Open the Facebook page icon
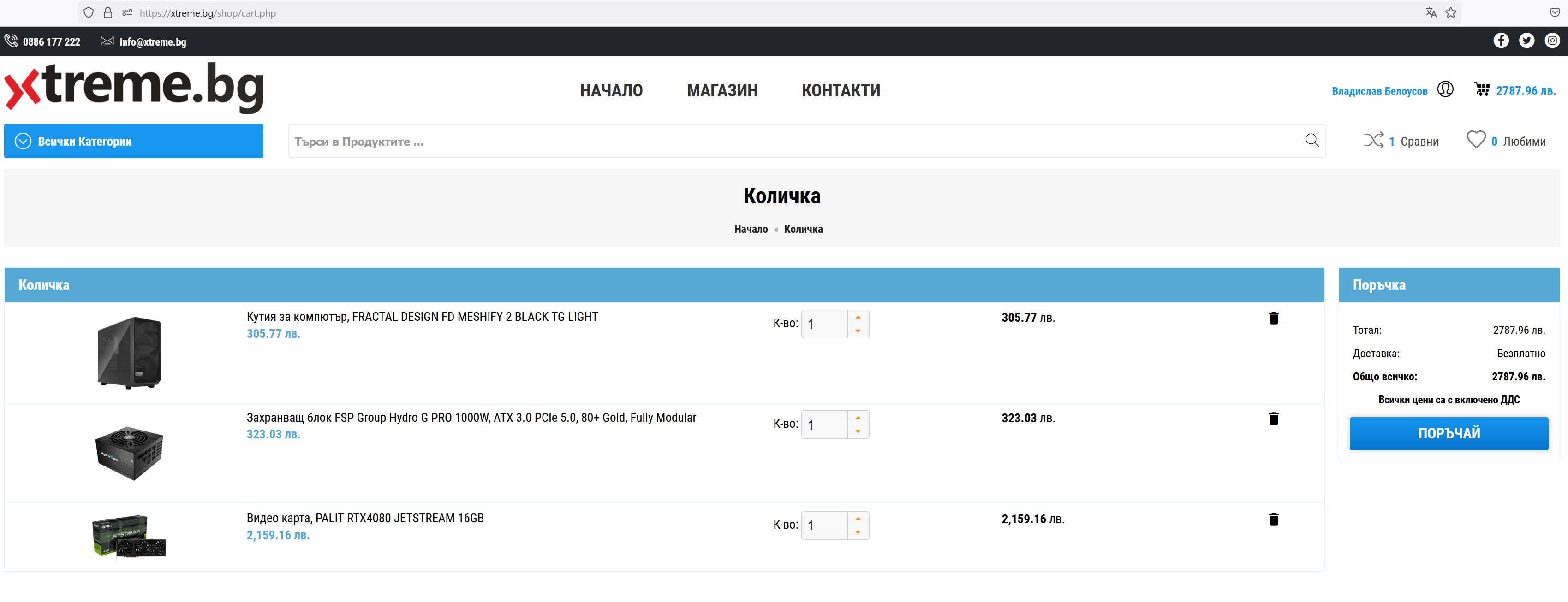 point(1501,40)
